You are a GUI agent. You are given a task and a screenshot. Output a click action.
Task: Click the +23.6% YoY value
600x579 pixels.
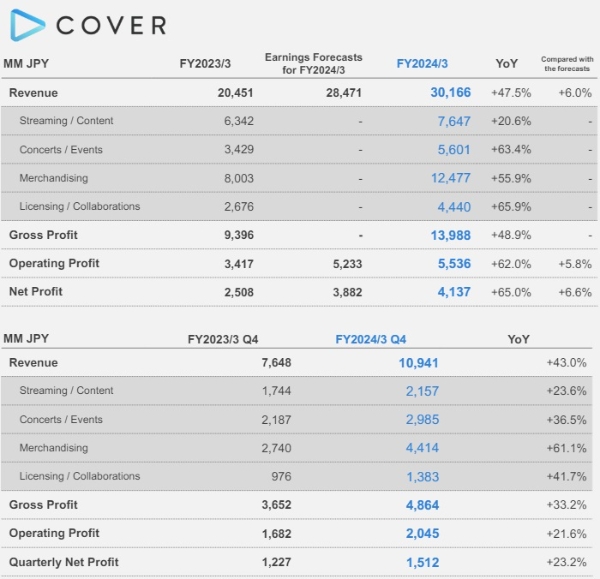[566, 391]
